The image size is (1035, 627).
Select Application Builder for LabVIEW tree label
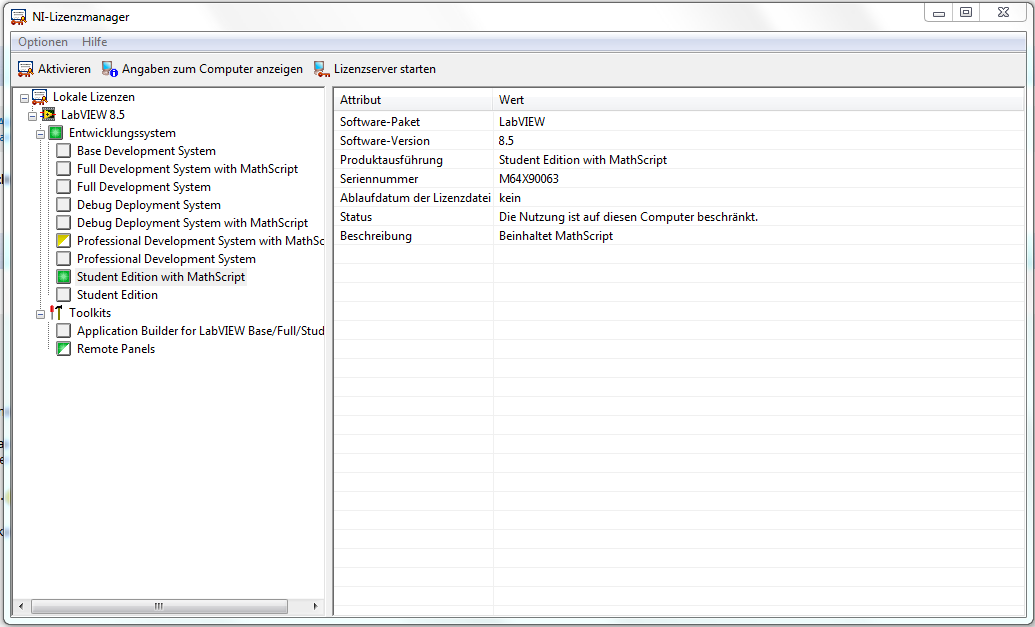pos(200,331)
